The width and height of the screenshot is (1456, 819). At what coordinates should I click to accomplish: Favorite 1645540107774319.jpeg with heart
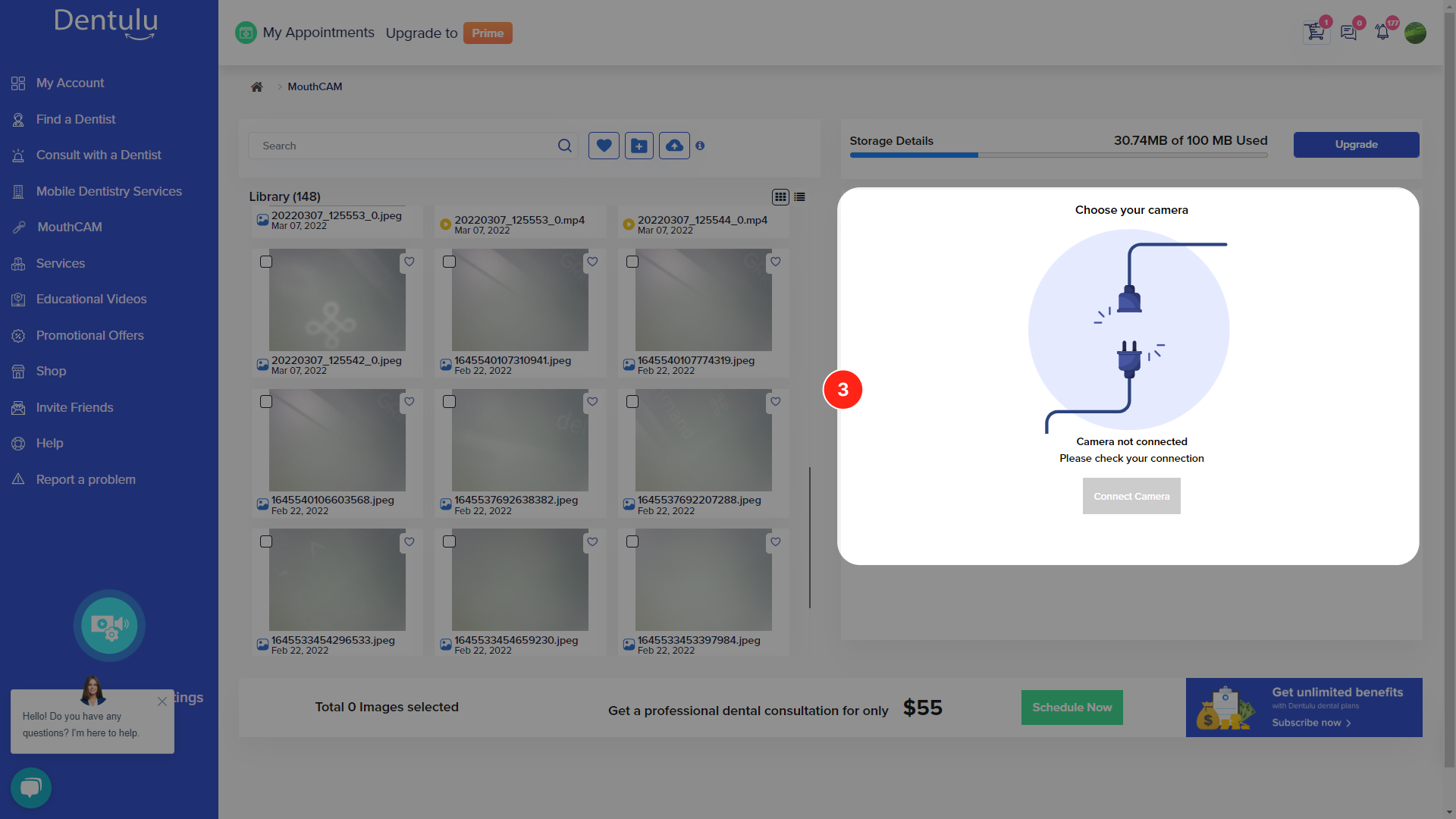[x=775, y=262]
